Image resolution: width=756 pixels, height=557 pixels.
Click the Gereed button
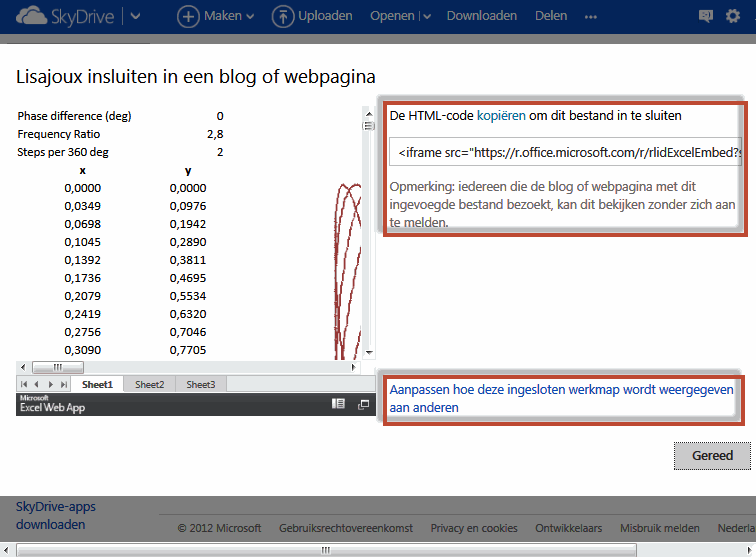click(712, 456)
